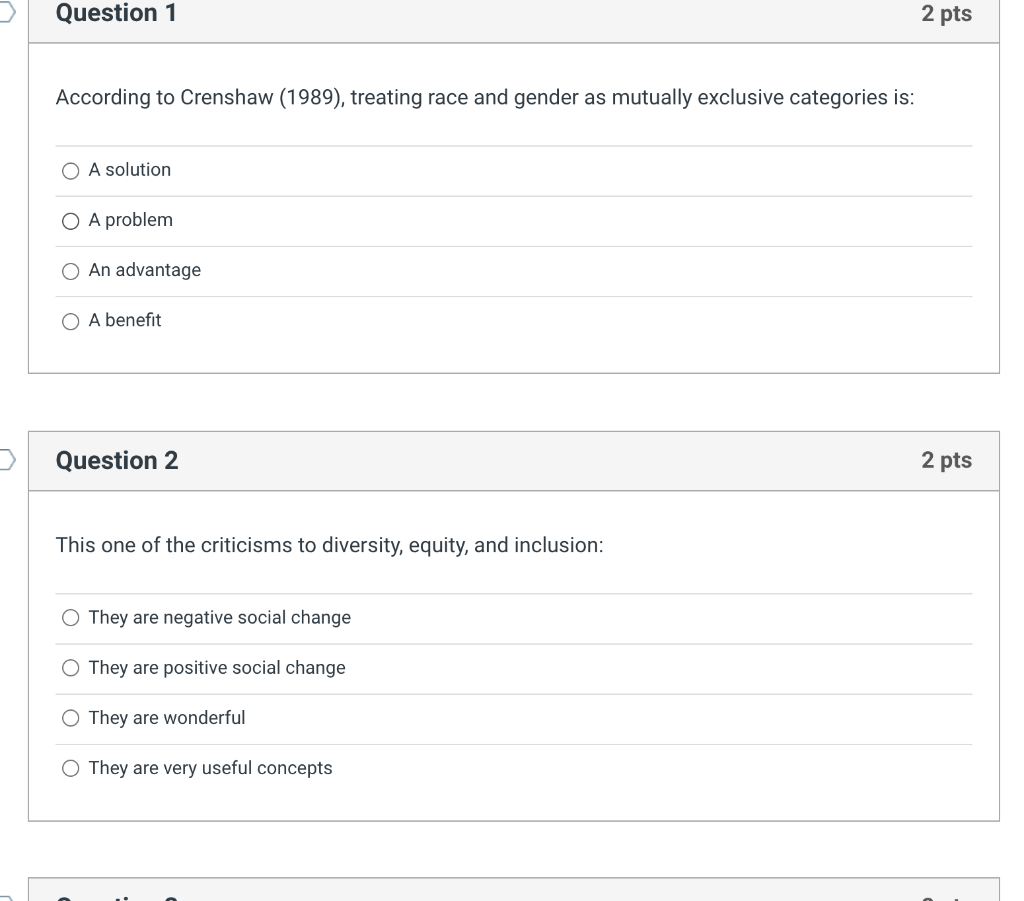Select "They are negative social change"
Image resolution: width=1024 pixels, height=901 pixels.
click(x=70, y=617)
